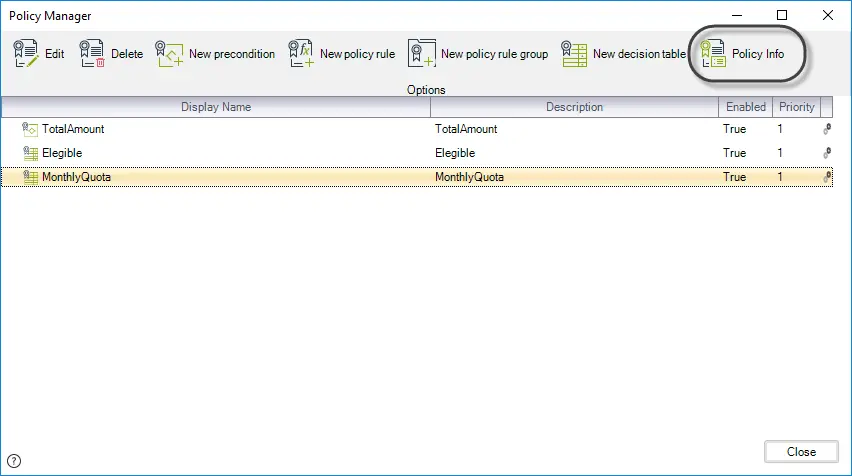The image size is (852, 476).
Task: Close the Policy Manager window with X
Action: [x=828, y=15]
